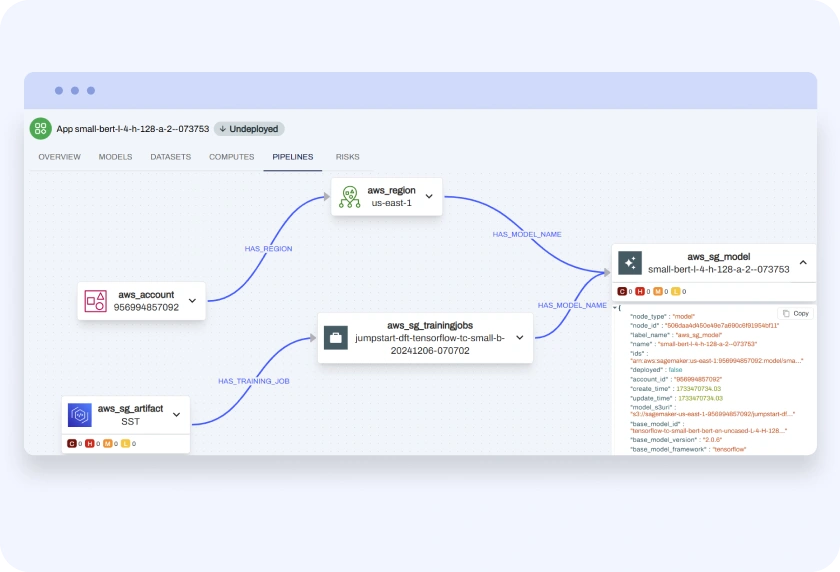Image resolution: width=840 pixels, height=572 pixels.
Task: Click the "base_model_framework" JSON line
Action: [x=688, y=449]
